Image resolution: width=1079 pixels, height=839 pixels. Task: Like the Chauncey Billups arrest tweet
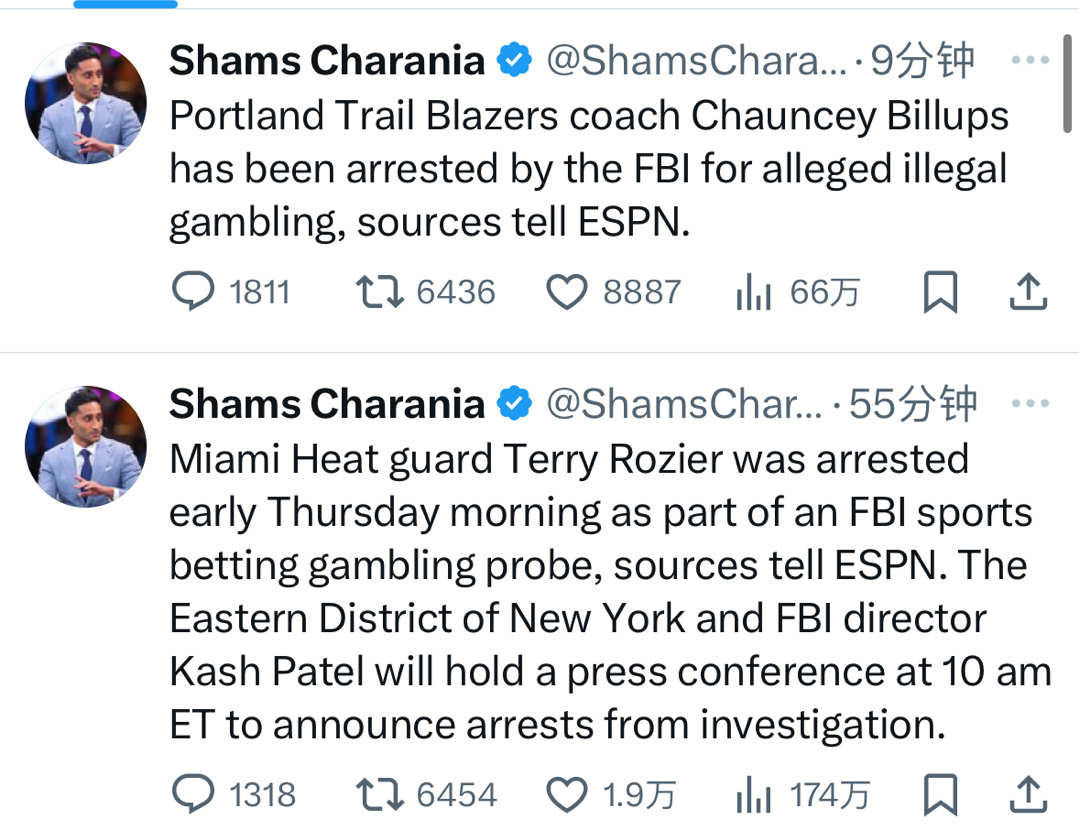pos(567,292)
